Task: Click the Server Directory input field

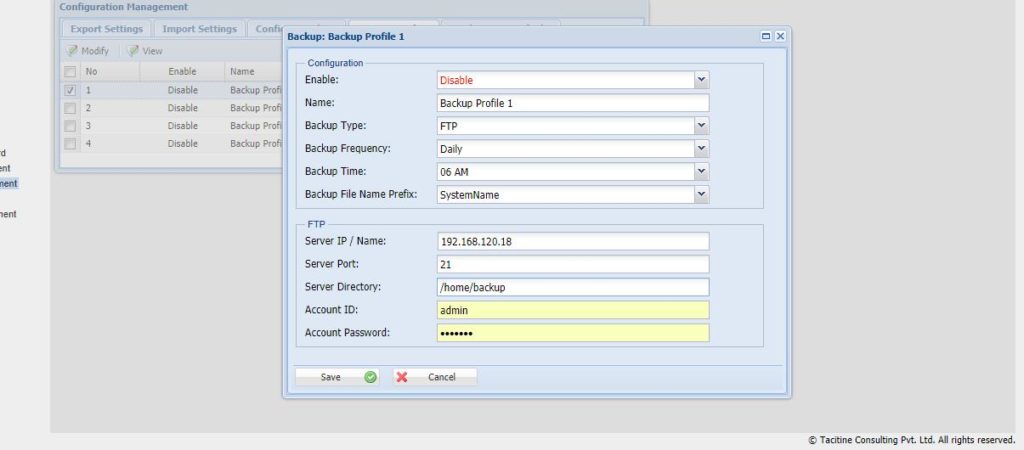Action: [x=572, y=287]
